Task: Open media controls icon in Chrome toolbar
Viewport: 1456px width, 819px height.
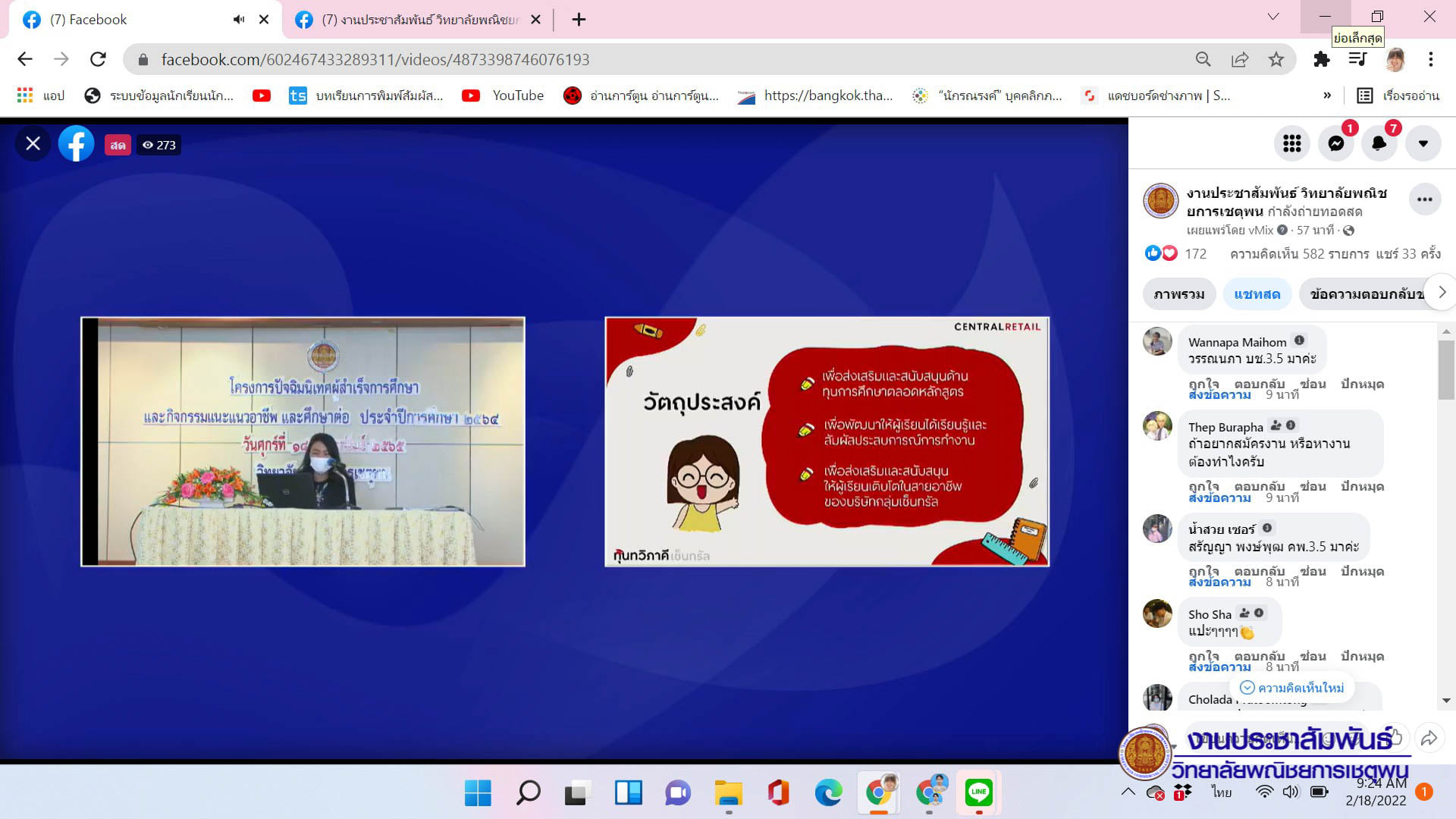Action: point(1358,59)
